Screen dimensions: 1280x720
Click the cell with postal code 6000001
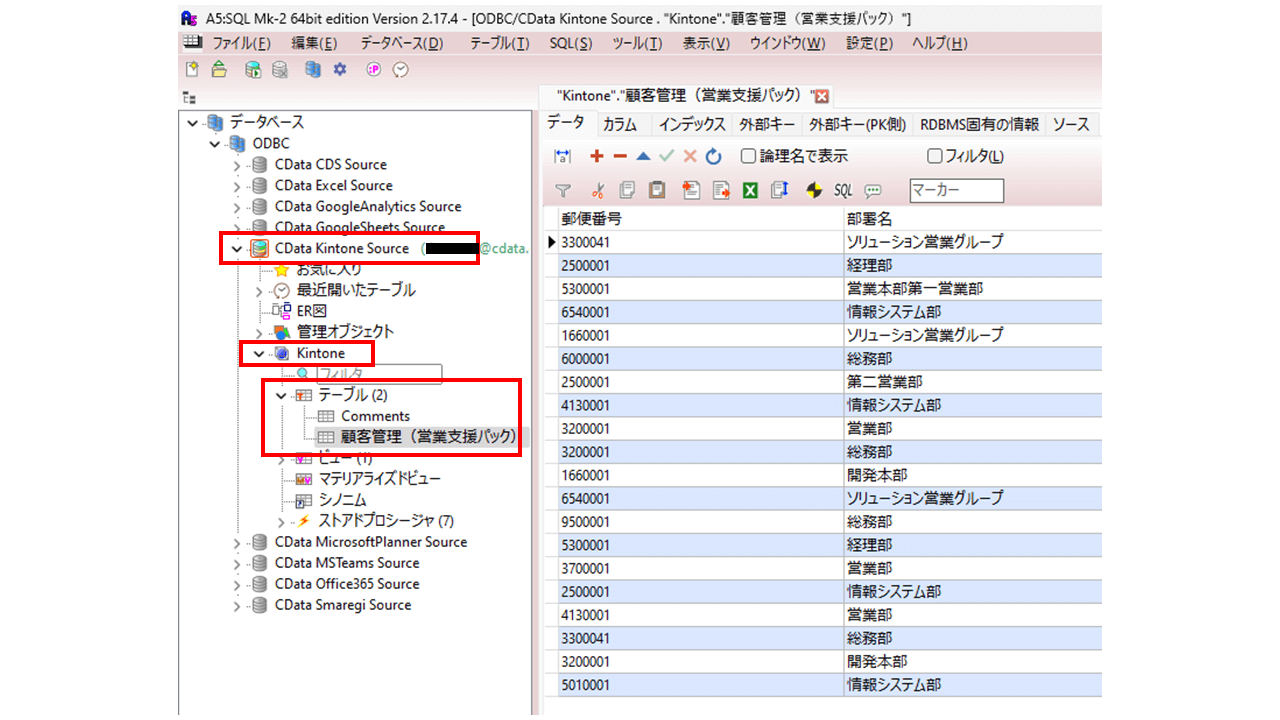pos(700,358)
